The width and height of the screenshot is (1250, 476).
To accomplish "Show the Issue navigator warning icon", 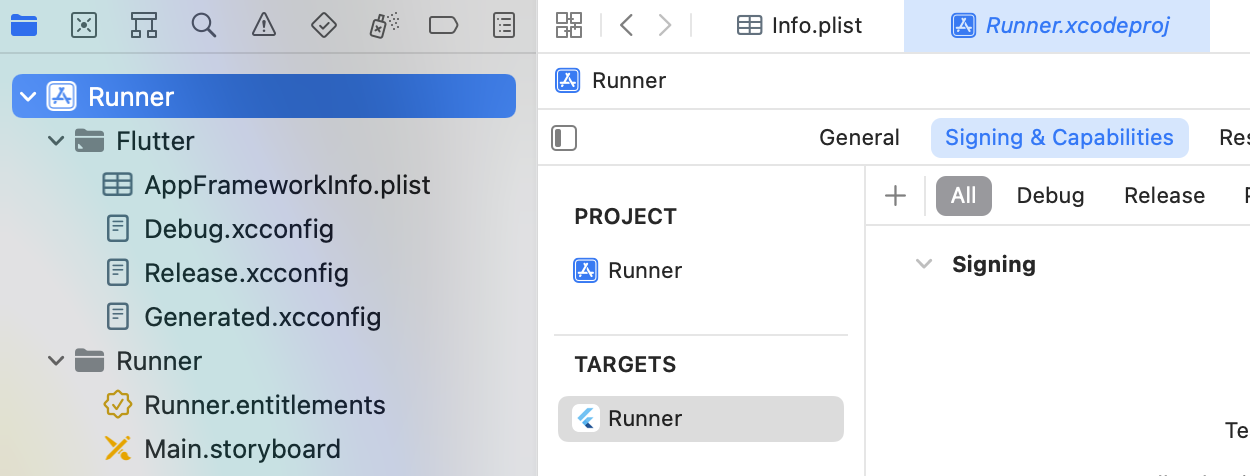I will (264, 25).
